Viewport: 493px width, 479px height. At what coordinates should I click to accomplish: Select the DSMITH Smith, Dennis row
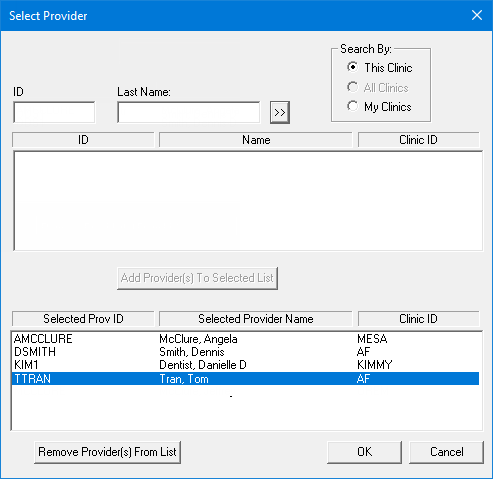pyautogui.click(x=246, y=352)
